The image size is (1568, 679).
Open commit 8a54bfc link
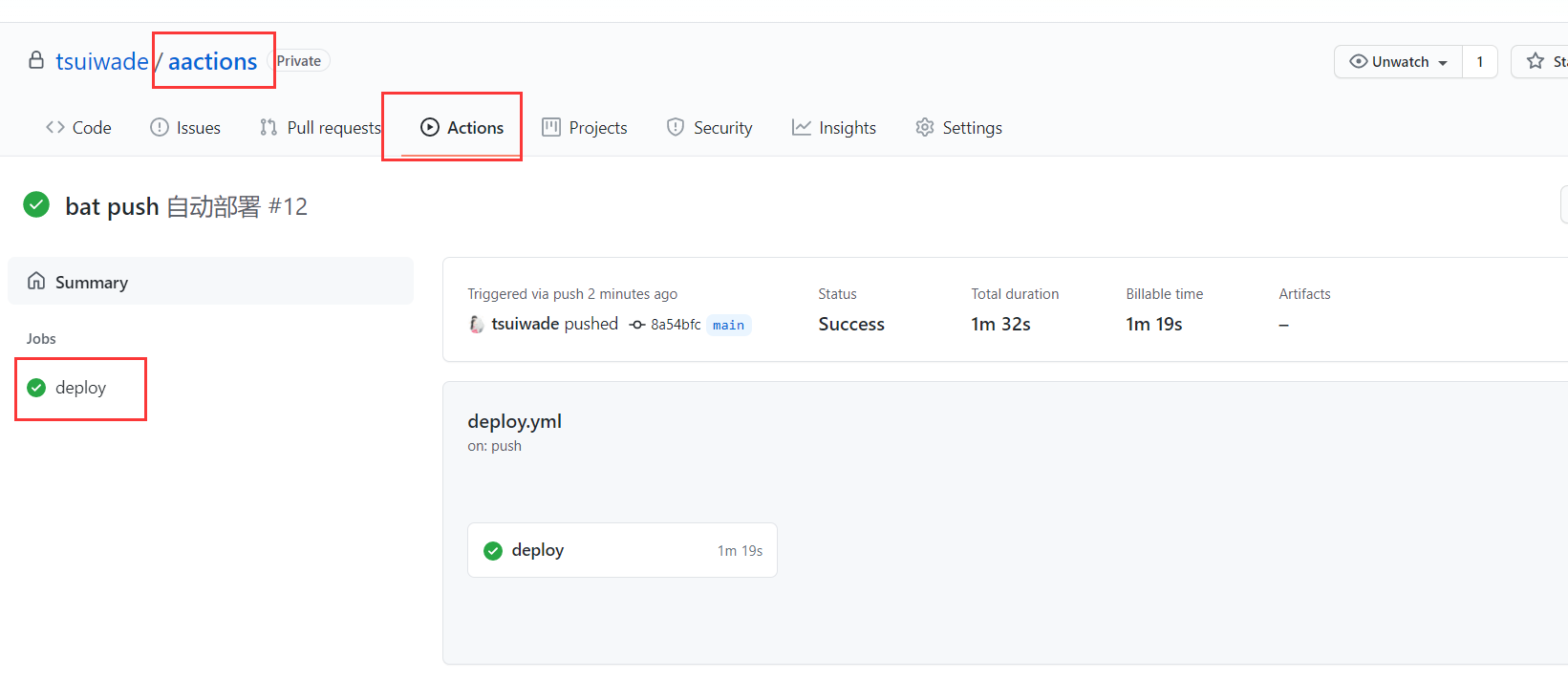(676, 325)
